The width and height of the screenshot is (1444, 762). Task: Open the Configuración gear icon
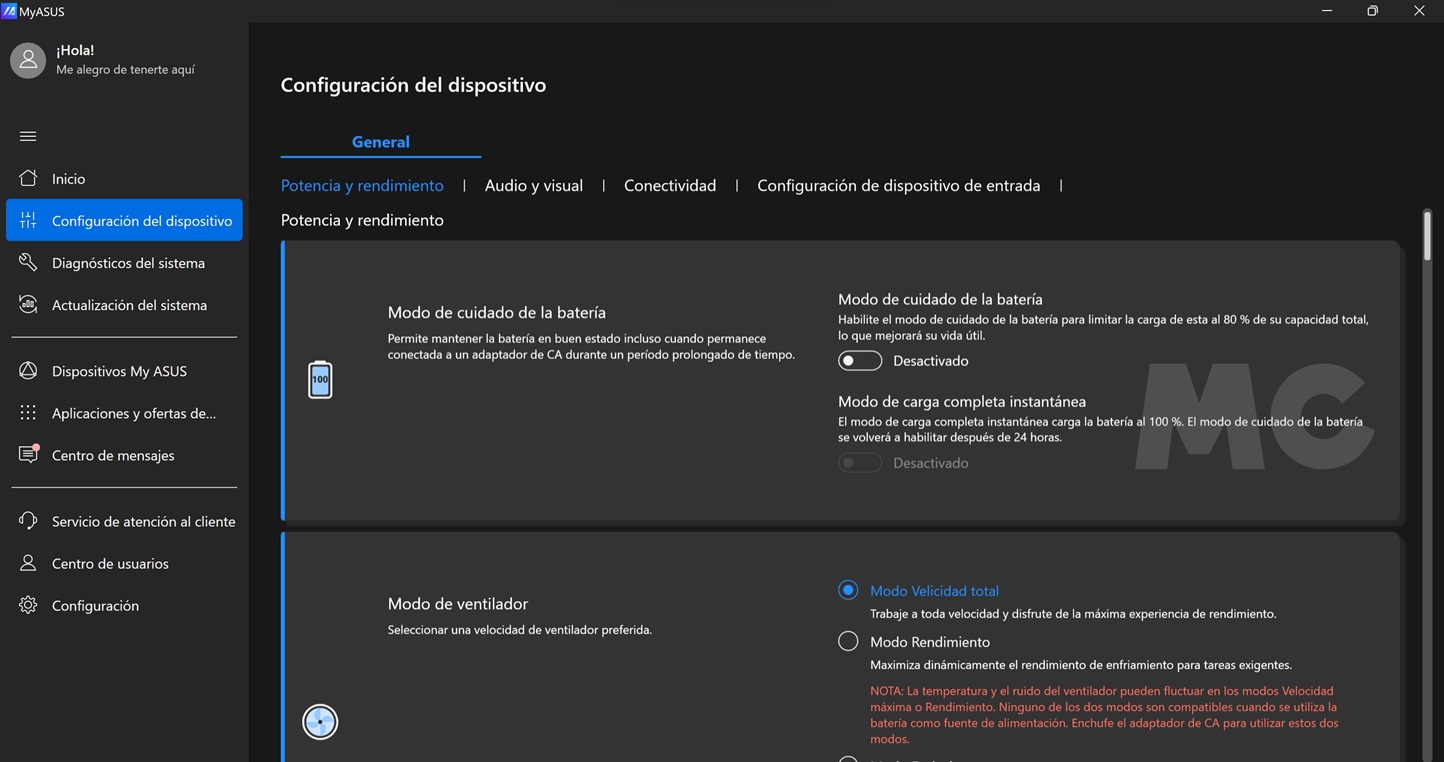point(28,605)
